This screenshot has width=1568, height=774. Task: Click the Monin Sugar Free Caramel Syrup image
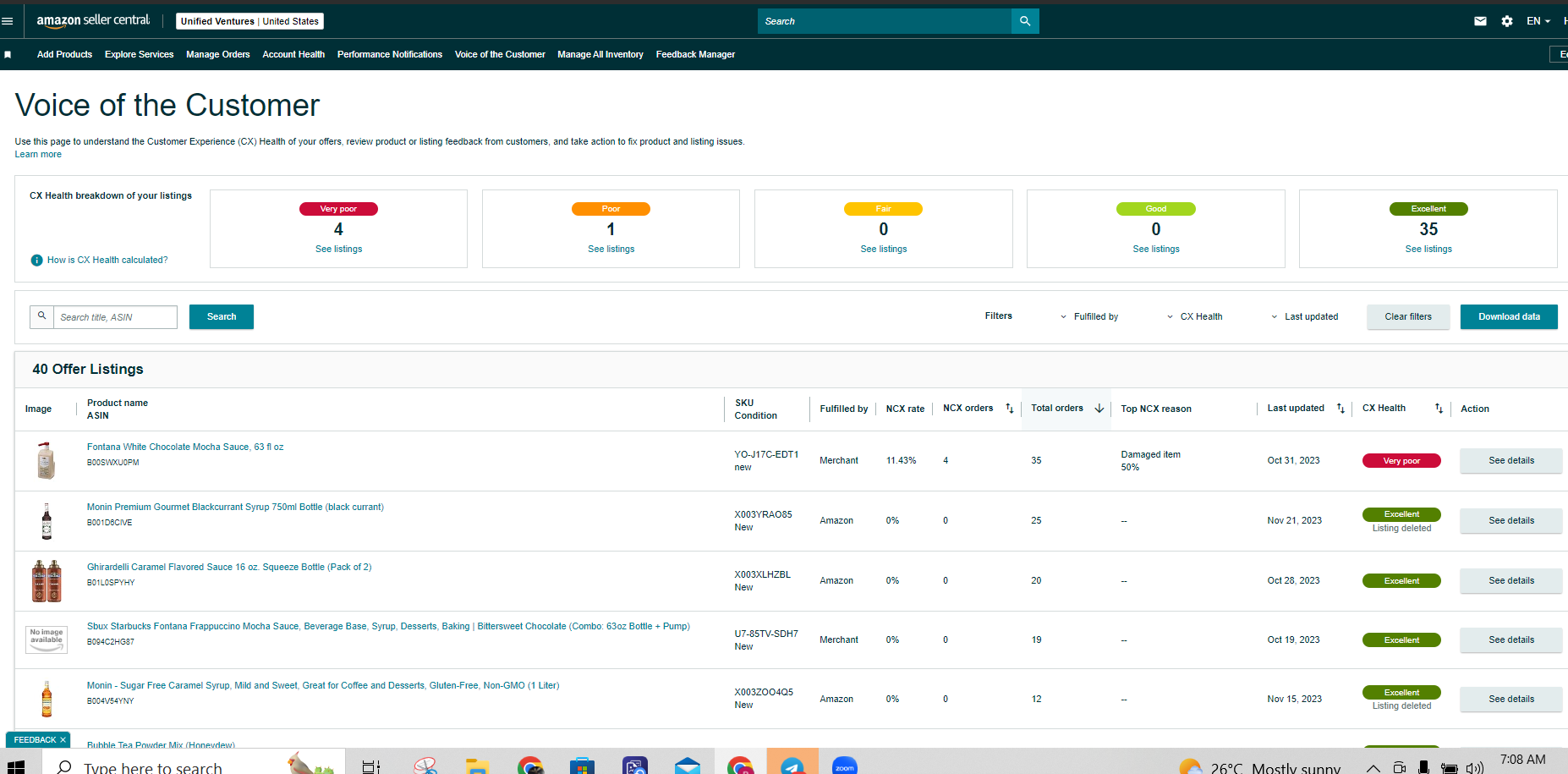pyautogui.click(x=47, y=699)
